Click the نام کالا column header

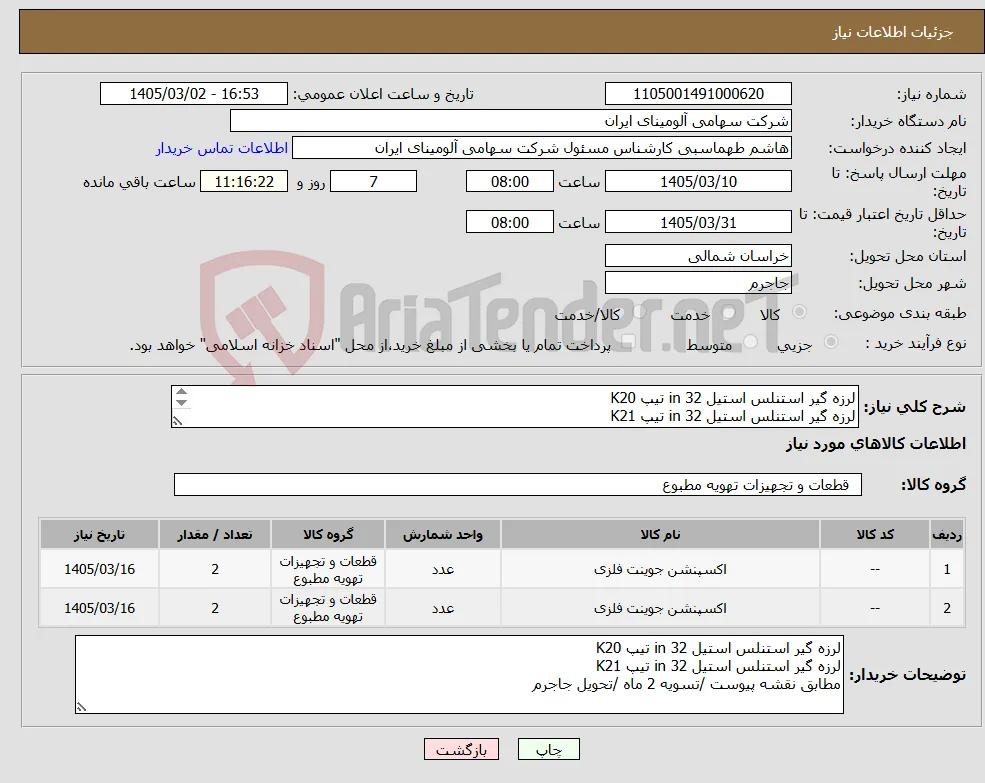click(x=660, y=534)
